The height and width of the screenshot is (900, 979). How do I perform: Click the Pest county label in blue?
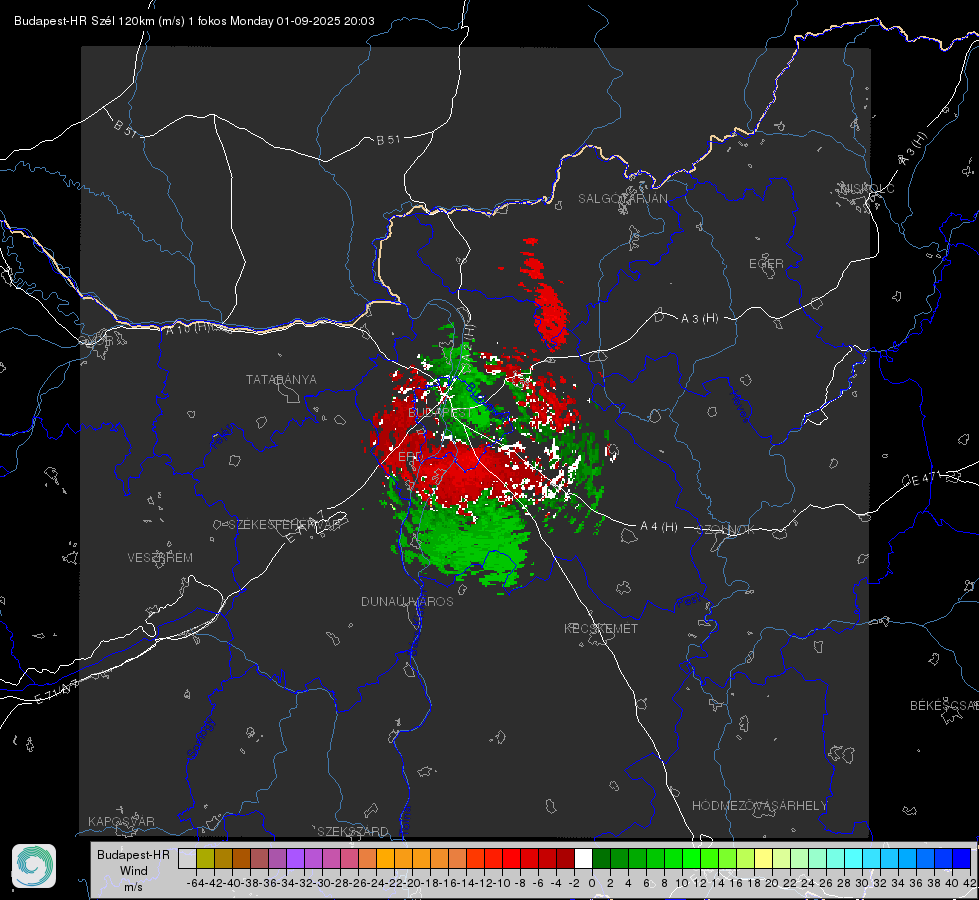coord(688,601)
